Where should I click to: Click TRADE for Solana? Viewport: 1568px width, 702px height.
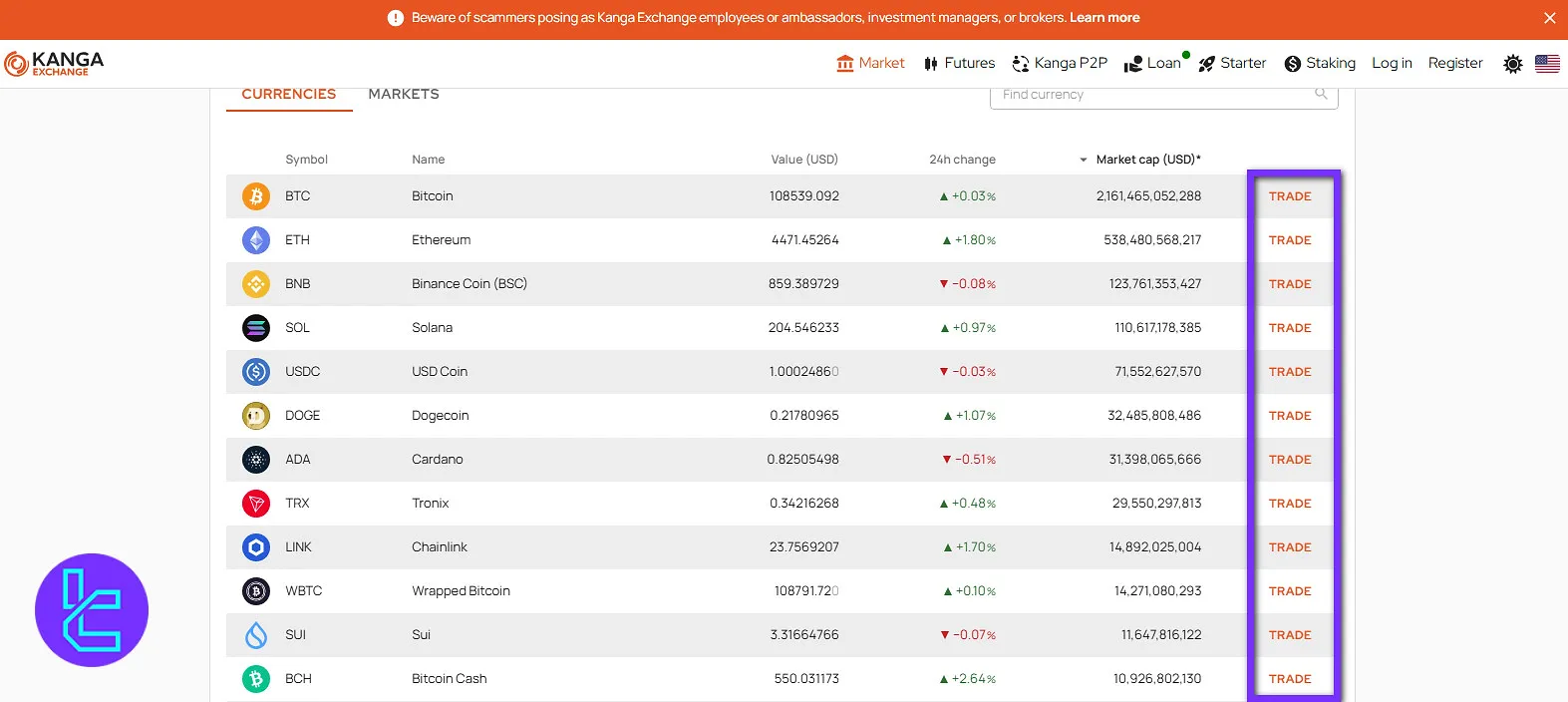click(1290, 328)
